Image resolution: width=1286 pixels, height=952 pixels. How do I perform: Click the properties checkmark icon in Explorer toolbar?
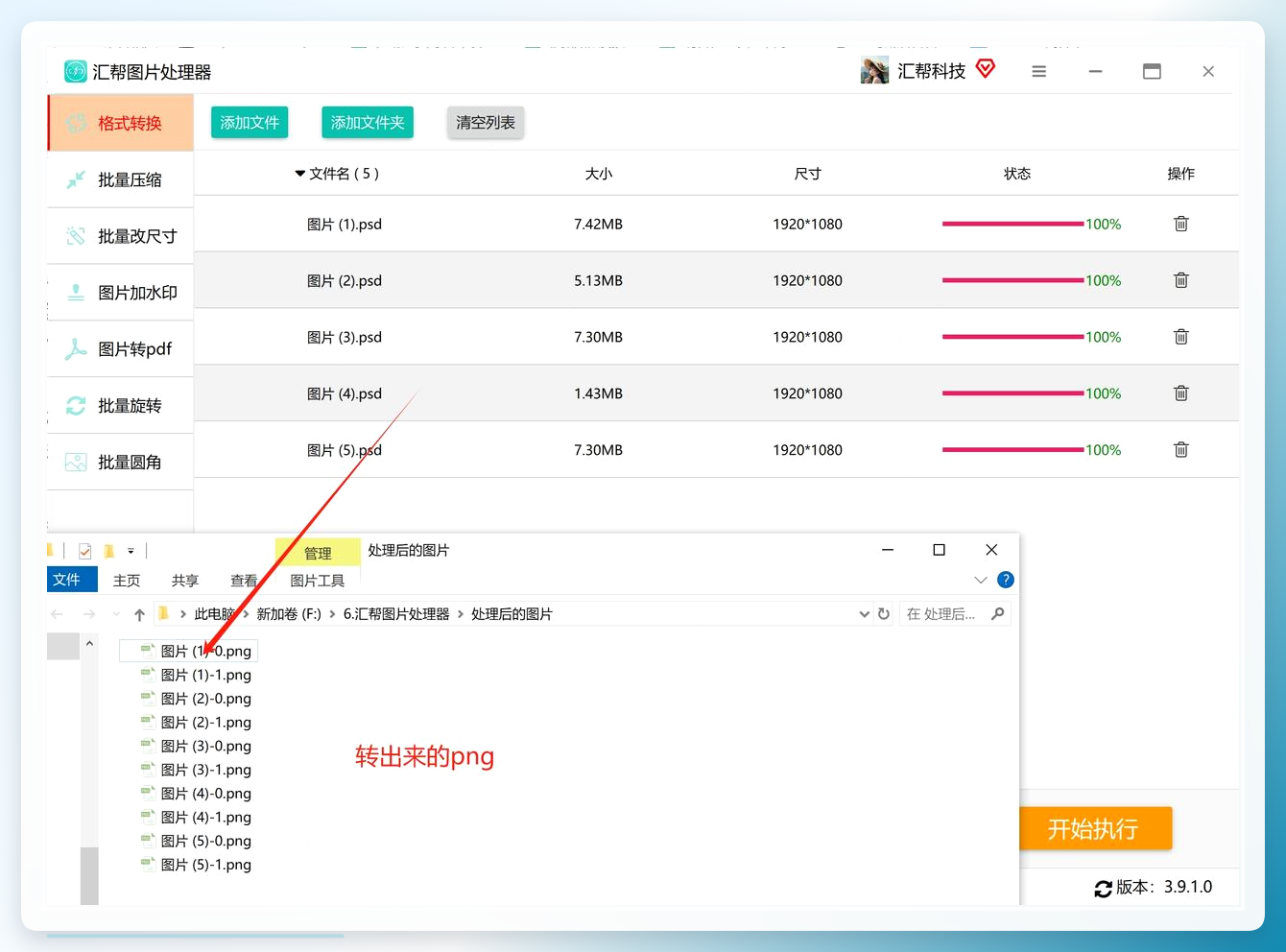(85, 551)
